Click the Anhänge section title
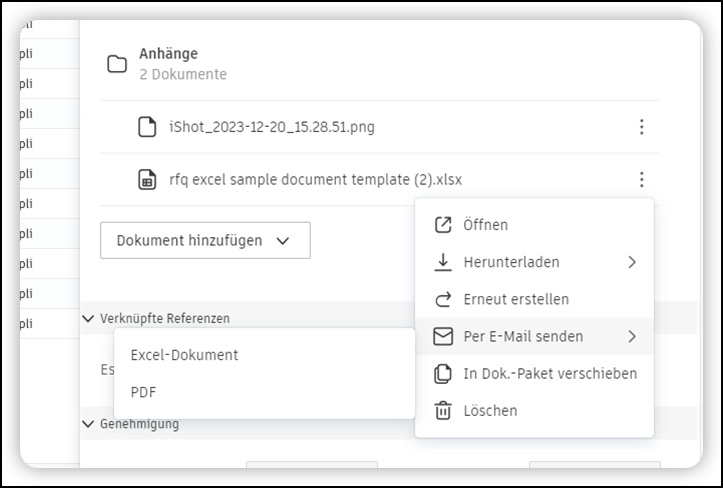723x488 pixels. coord(168,54)
